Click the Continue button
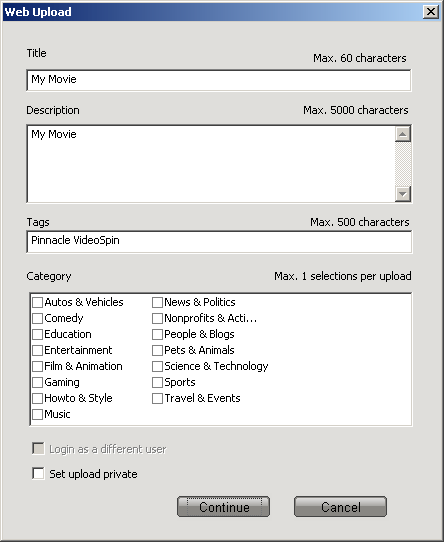The image size is (444, 542). tap(223, 507)
